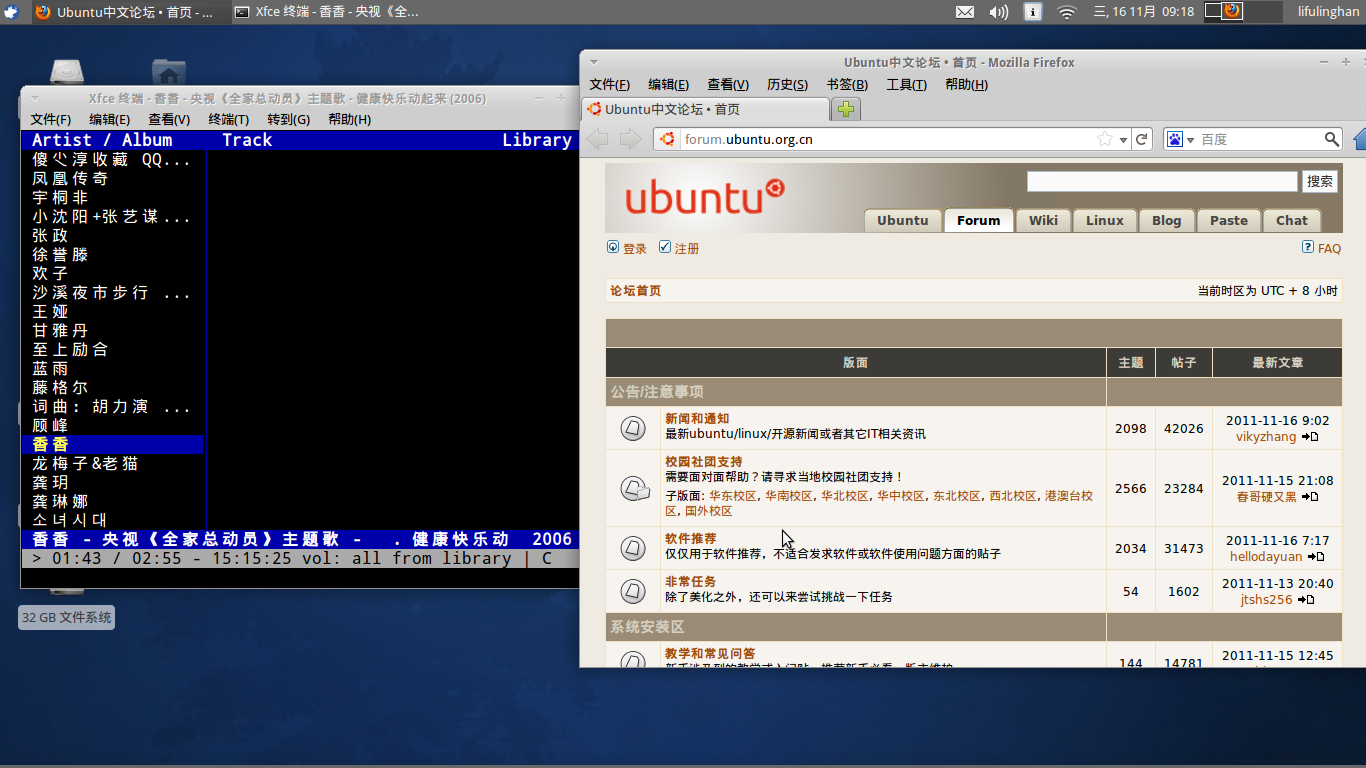Viewport: 1366px width, 768px height.
Task: Click the info notification icon in the panel
Action: coord(1033,12)
